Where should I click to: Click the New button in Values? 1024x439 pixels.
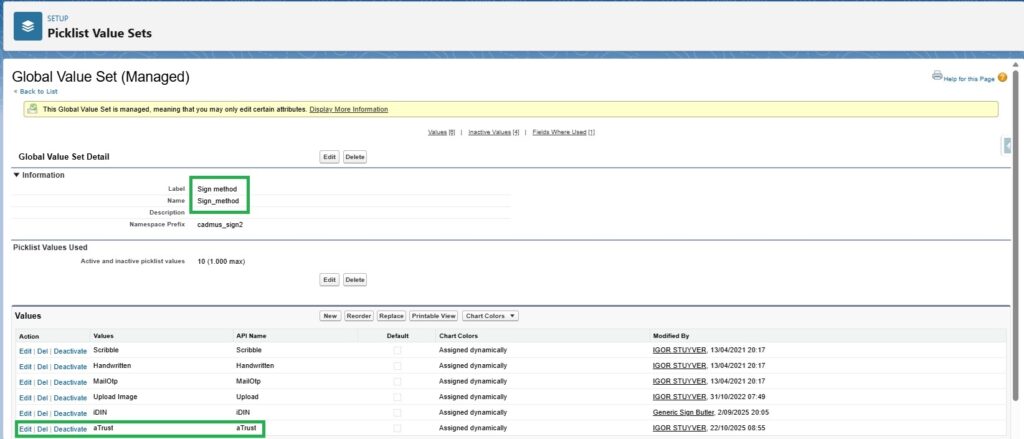[x=330, y=316]
